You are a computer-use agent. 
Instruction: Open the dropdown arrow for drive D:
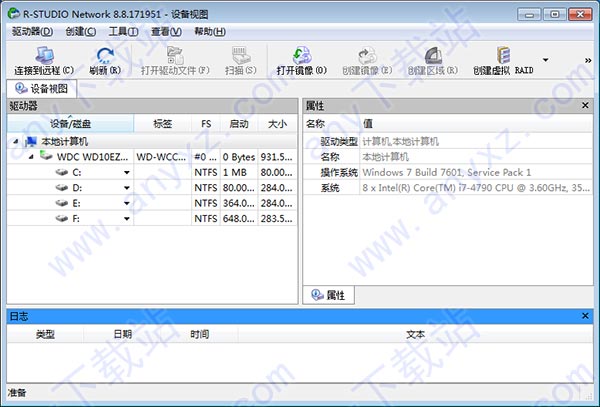pos(127,188)
